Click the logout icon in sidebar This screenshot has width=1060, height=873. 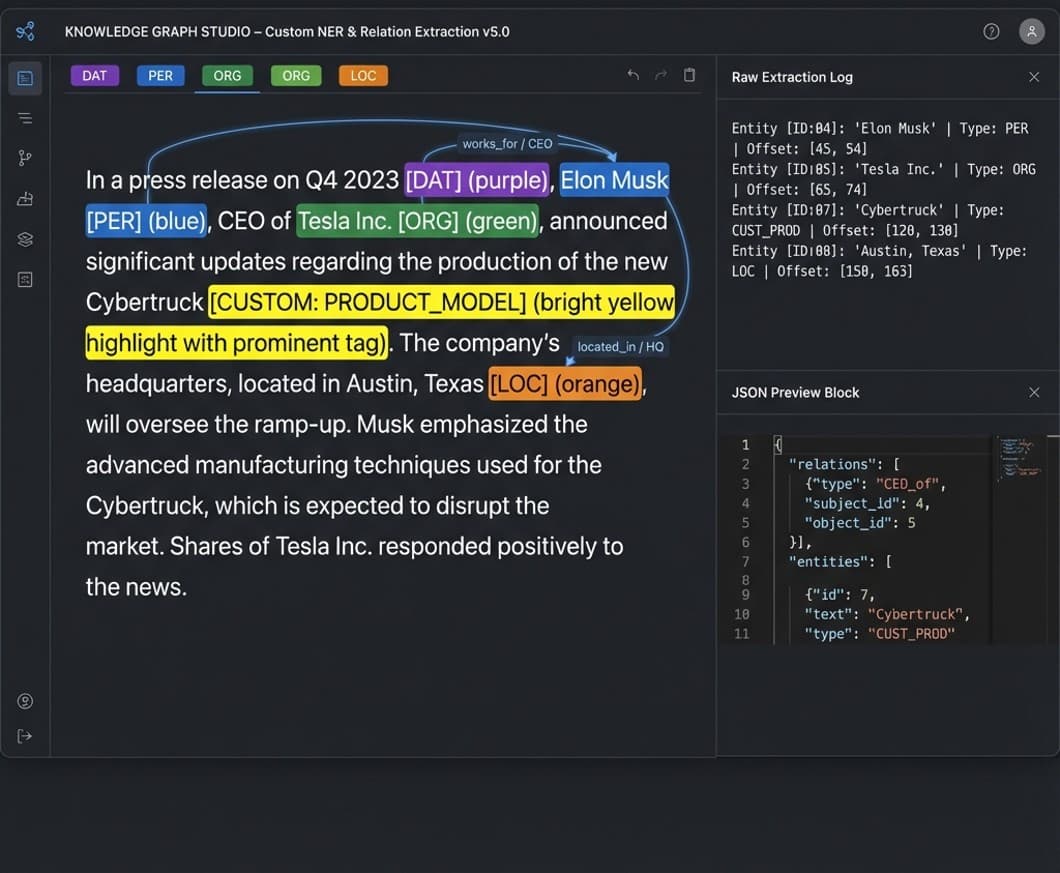pos(25,736)
